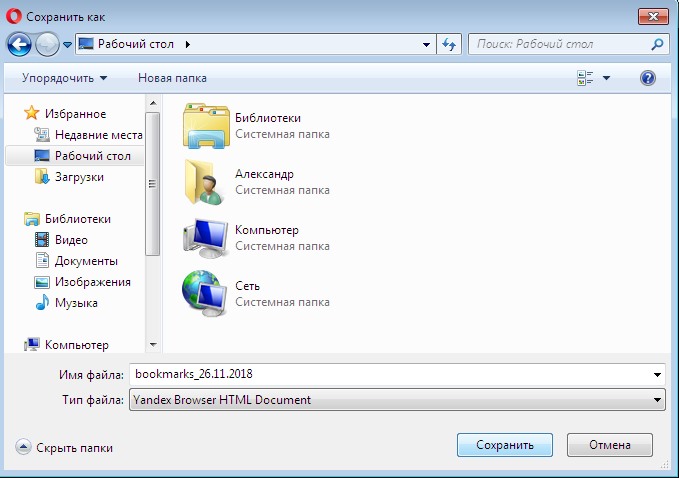Open the view options dropdown arrow
The height and width of the screenshot is (478, 679).
[x=606, y=78]
